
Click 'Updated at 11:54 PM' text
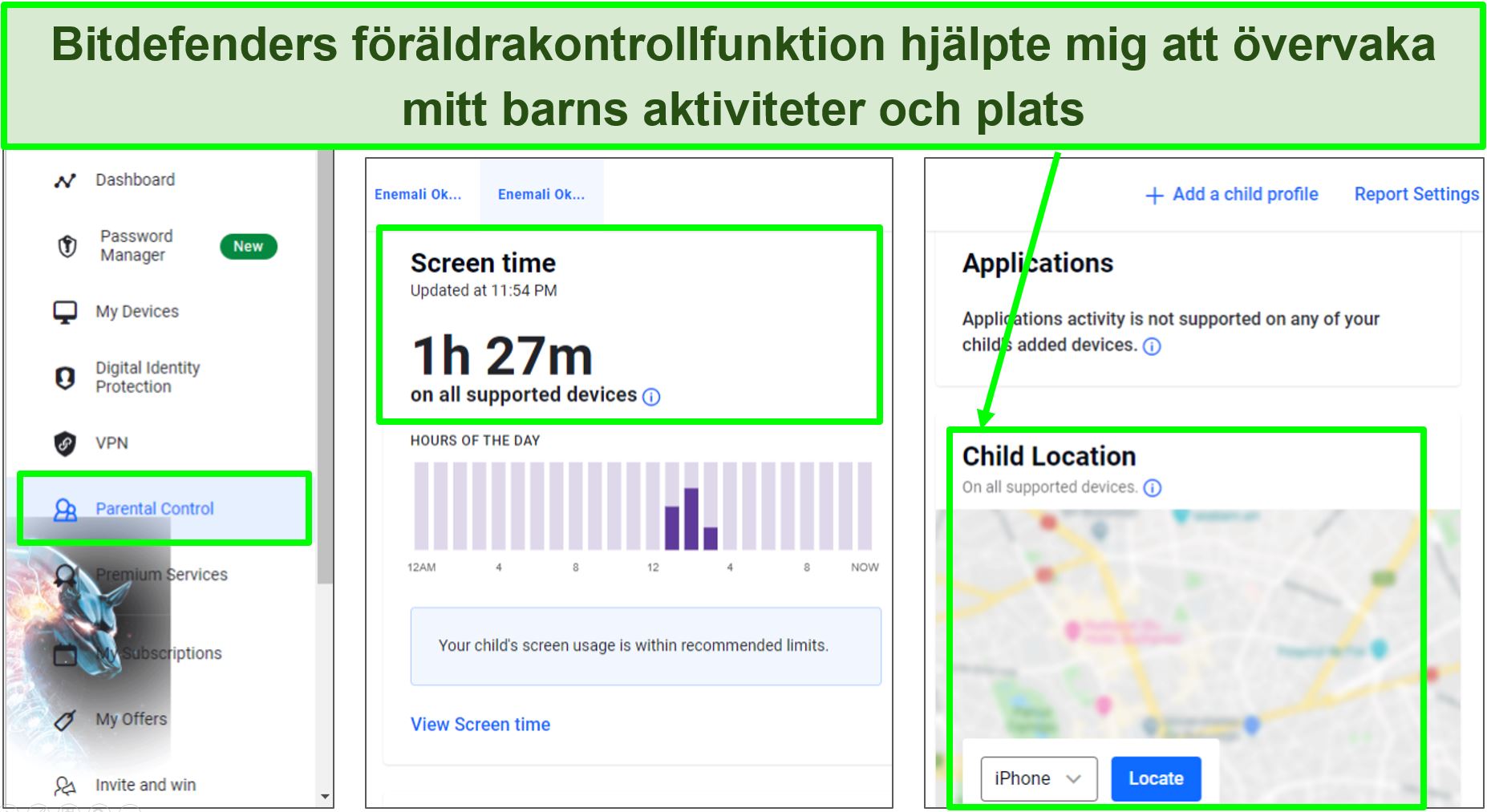(484, 290)
